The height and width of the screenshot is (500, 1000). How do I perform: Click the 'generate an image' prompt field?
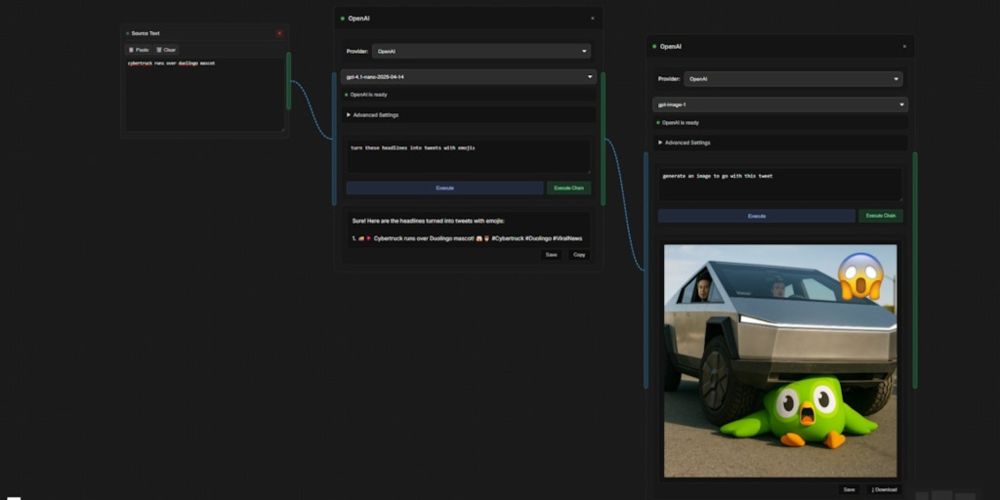(x=780, y=184)
